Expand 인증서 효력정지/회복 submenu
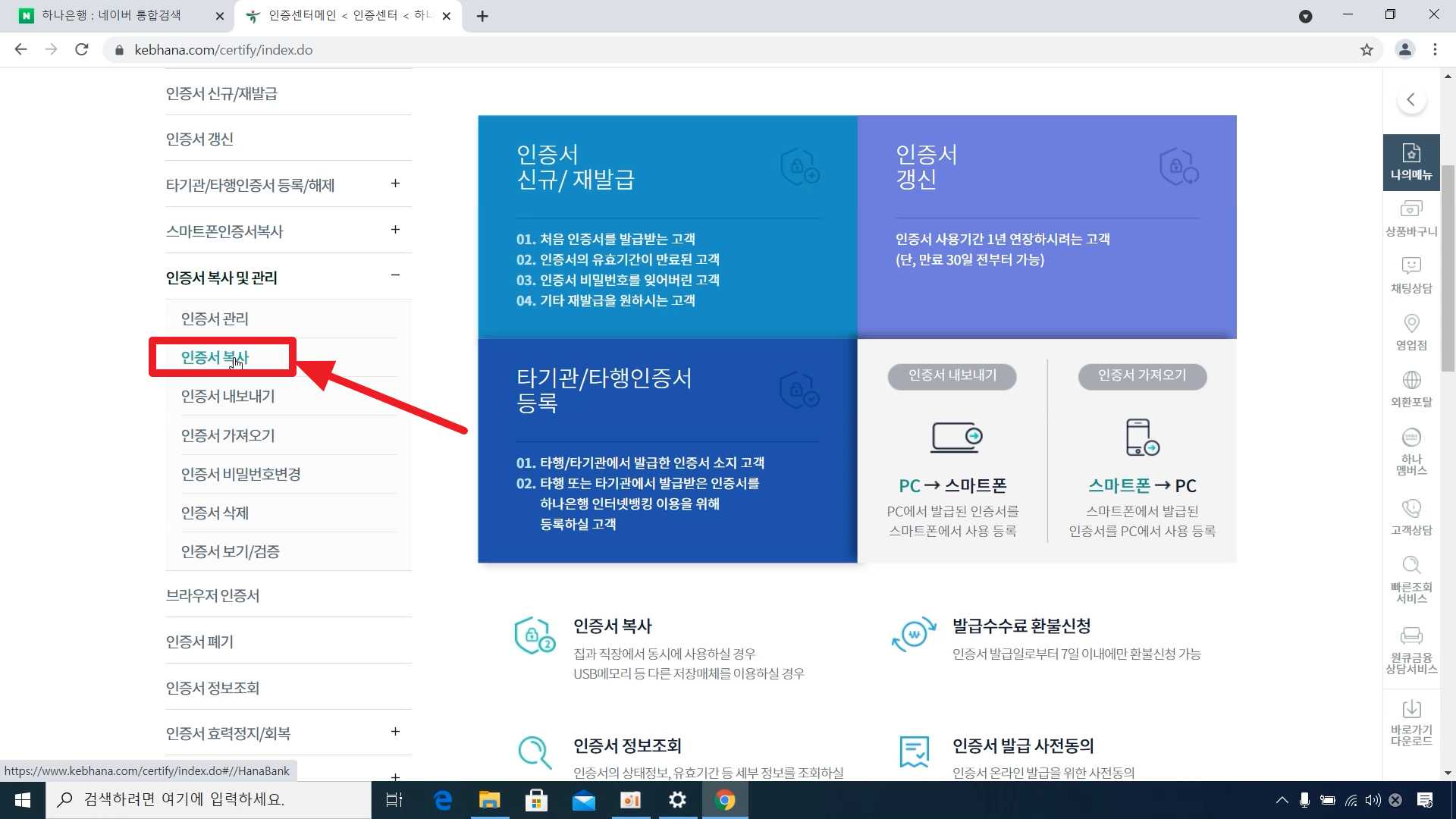Screen dimensions: 1456x819 395,732
